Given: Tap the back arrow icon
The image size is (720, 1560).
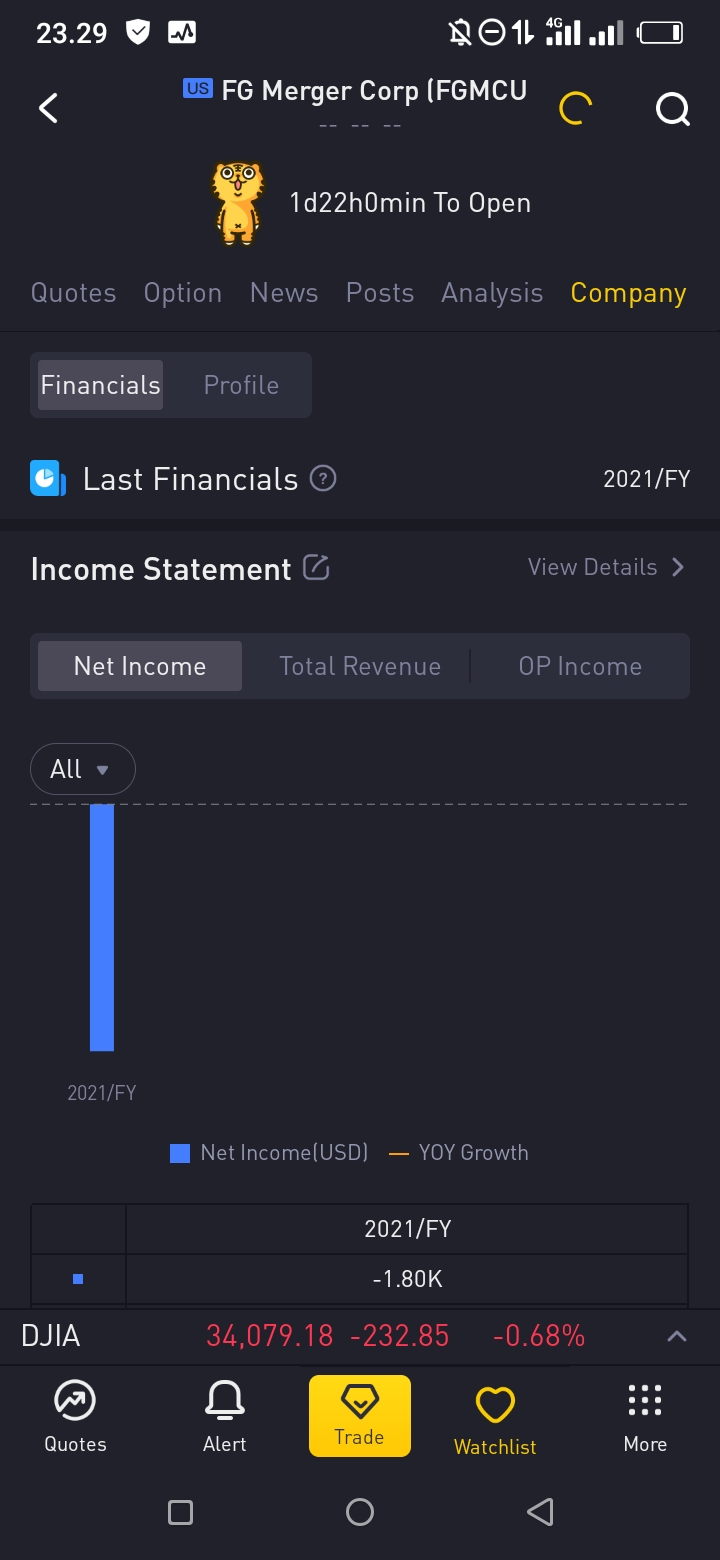Looking at the screenshot, I should pos(48,108).
